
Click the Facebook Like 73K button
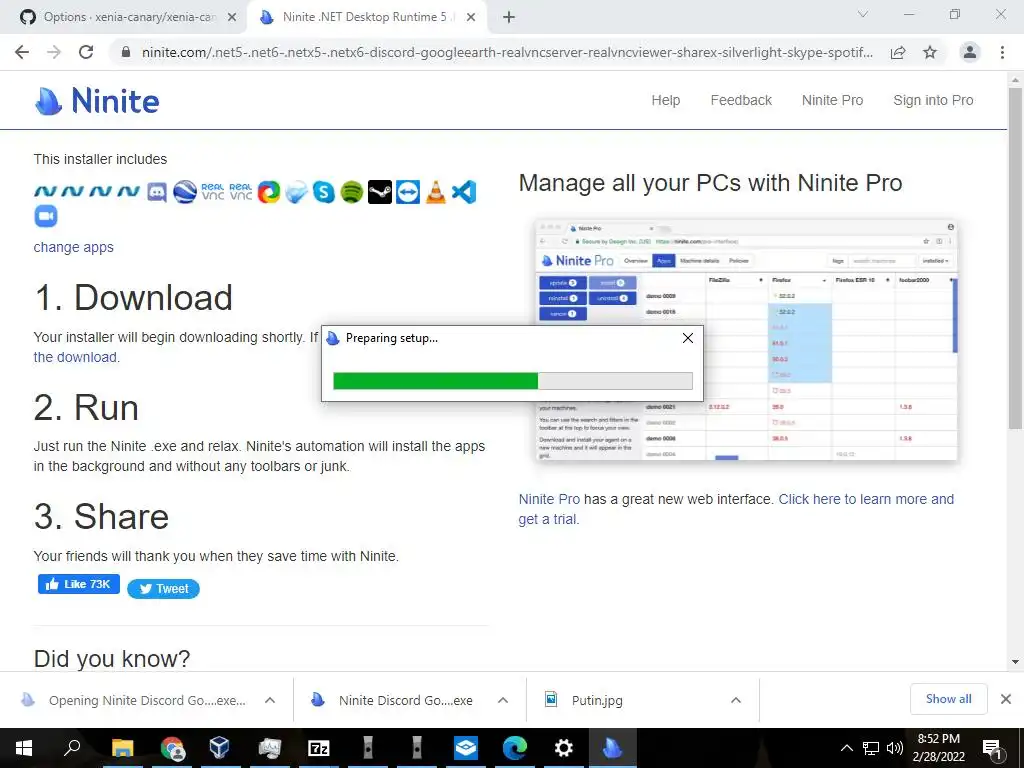[79, 584]
